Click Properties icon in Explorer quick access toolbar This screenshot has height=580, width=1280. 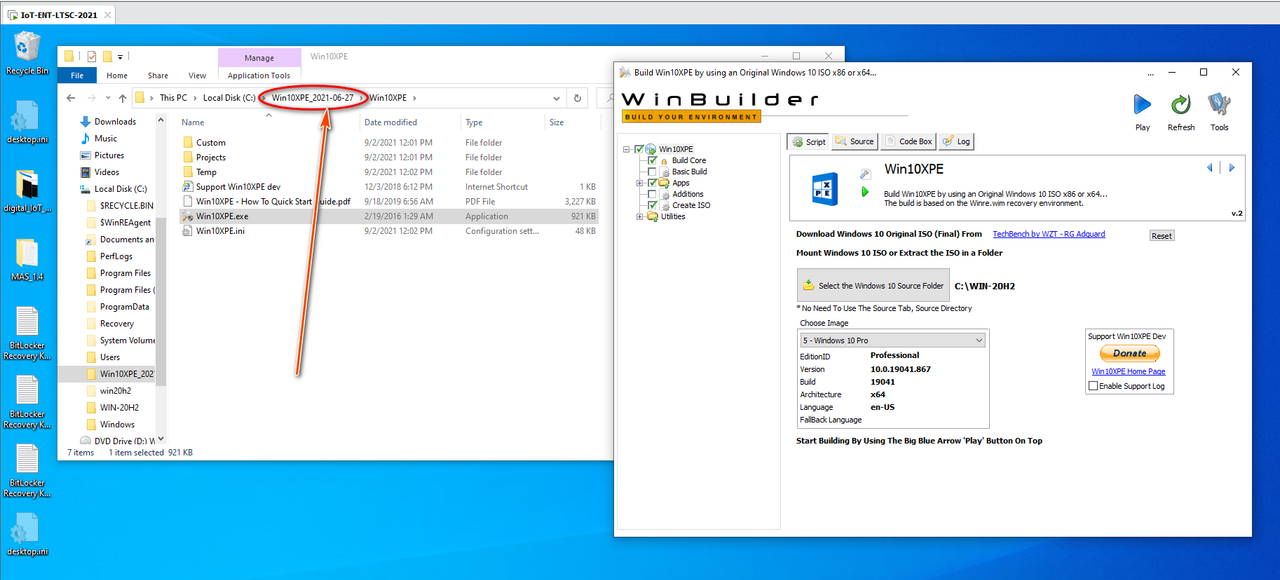click(92, 57)
